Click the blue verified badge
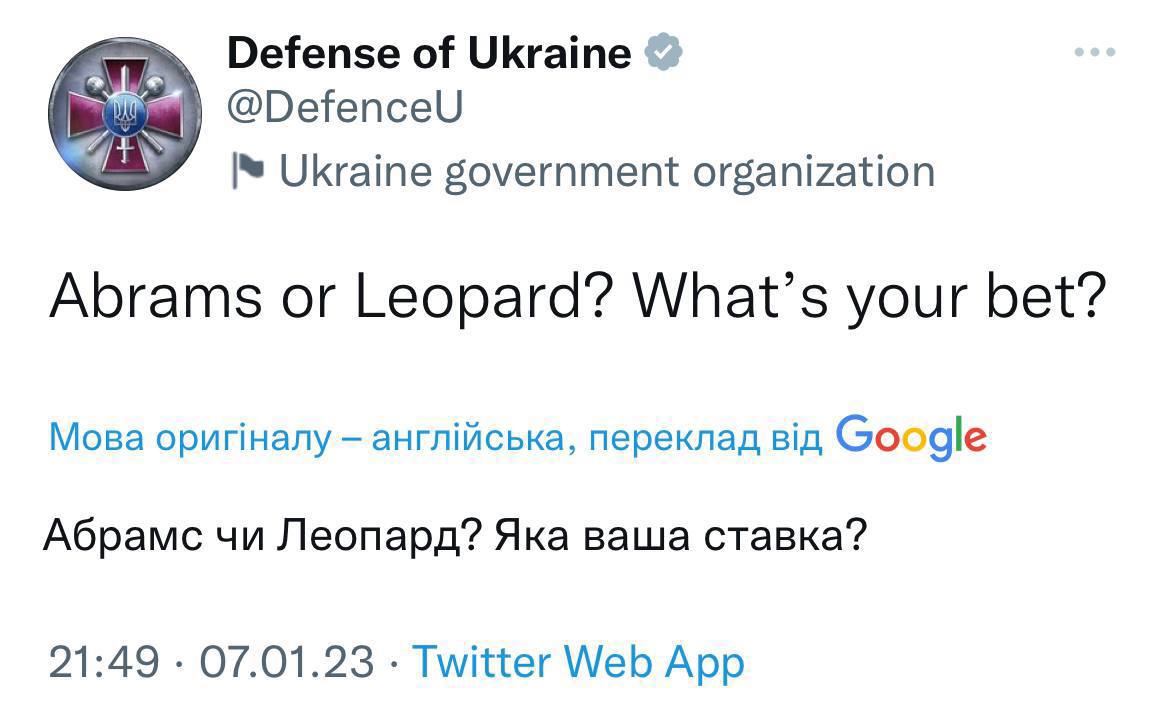The image size is (1170, 714). pos(662,51)
